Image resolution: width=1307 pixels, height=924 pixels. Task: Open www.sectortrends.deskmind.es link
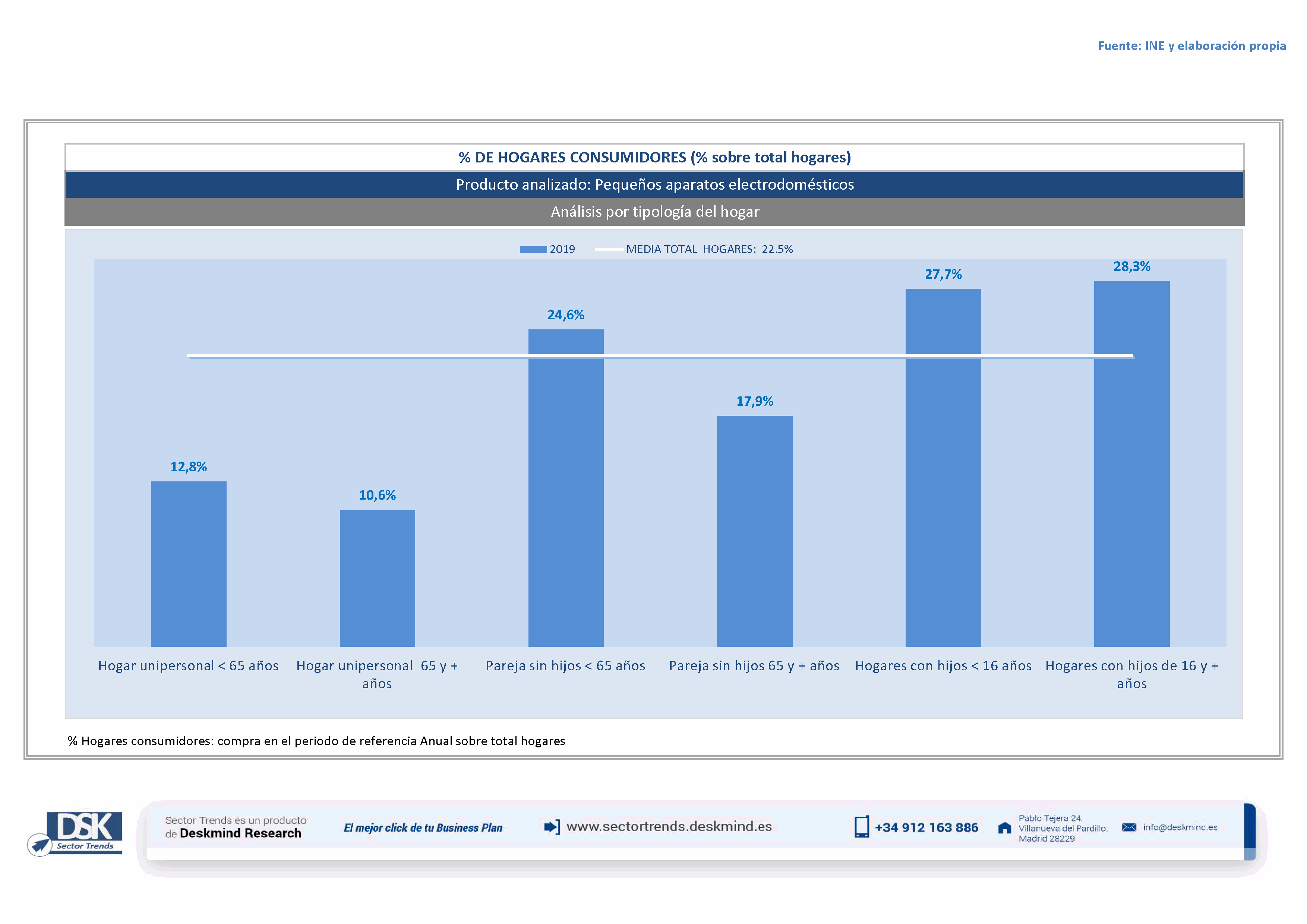pos(669,827)
